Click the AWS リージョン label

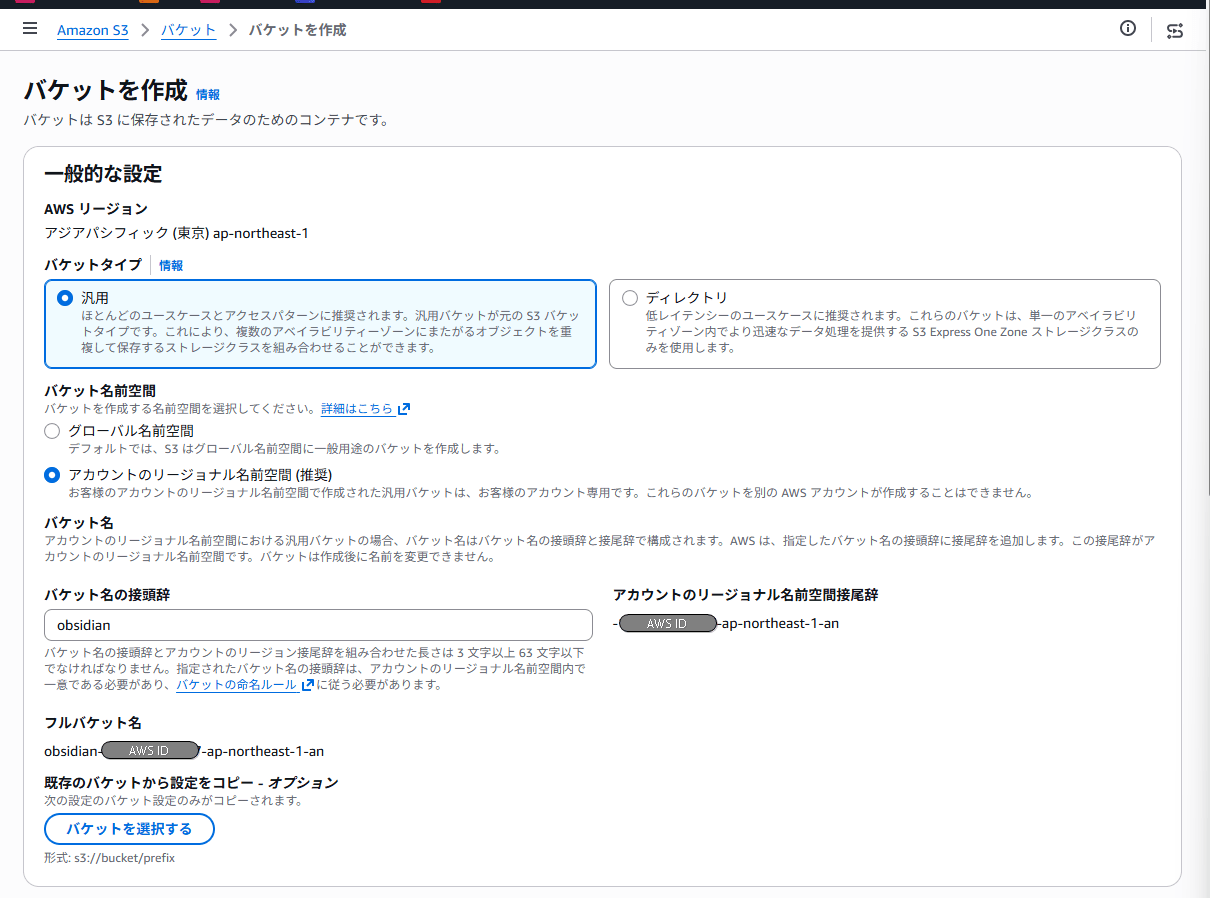pyautogui.click(x=96, y=209)
